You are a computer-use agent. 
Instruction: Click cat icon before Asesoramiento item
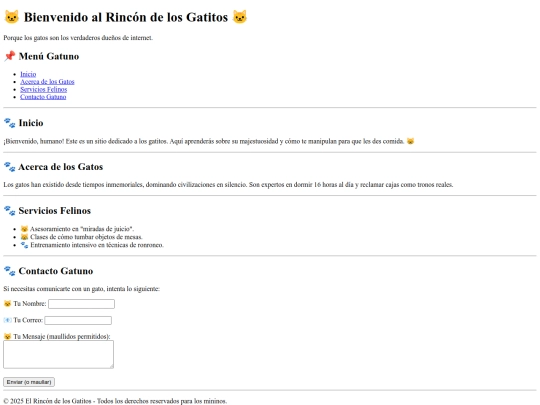pyautogui.click(x=24, y=229)
